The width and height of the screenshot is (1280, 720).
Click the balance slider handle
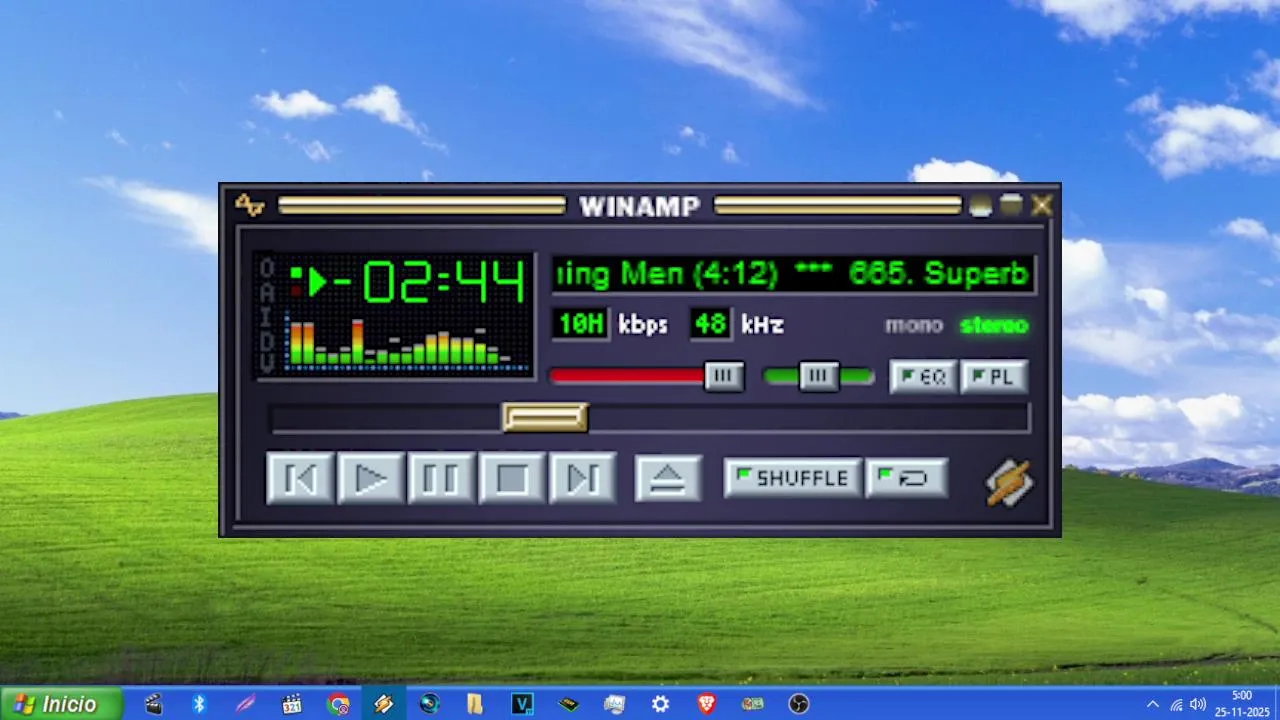[x=818, y=376]
